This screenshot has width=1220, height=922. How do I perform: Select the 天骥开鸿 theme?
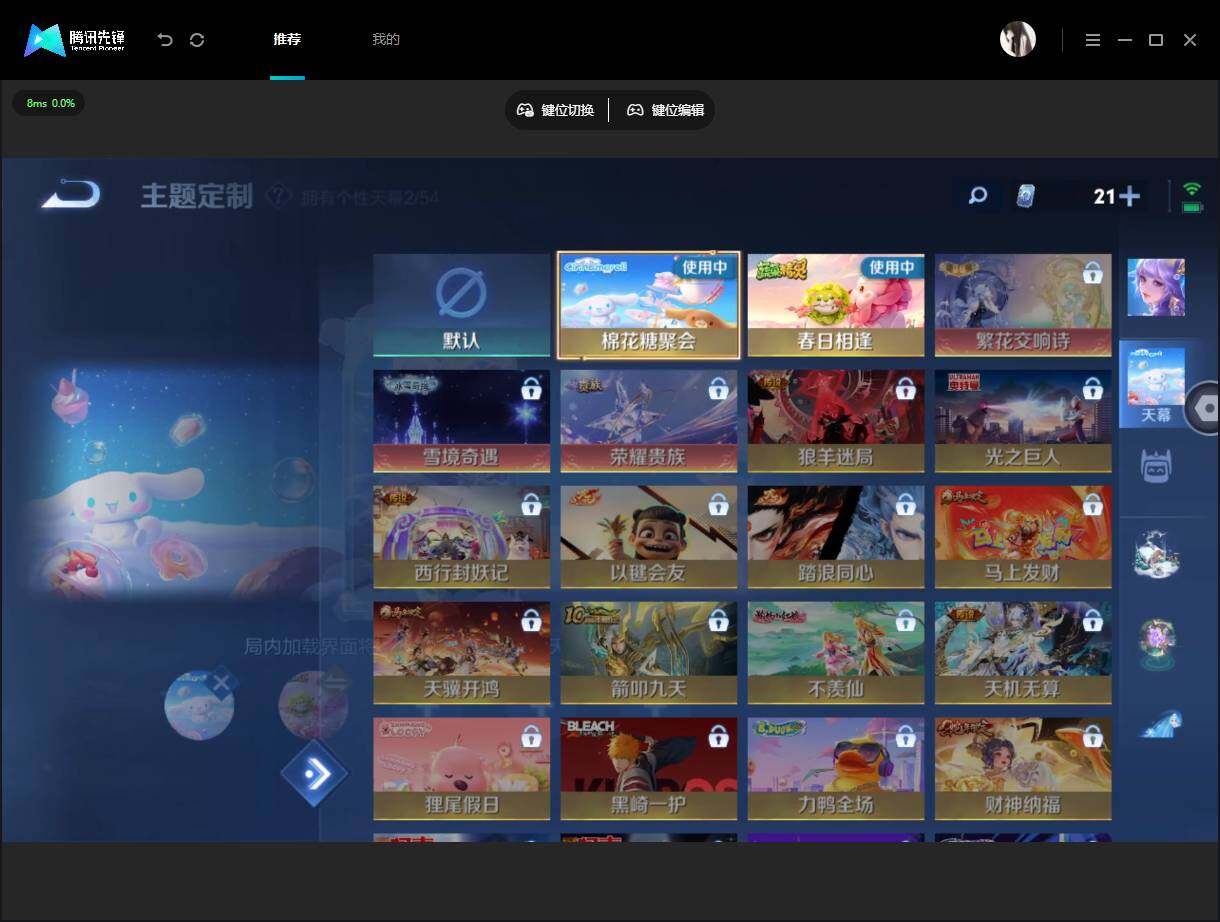[x=462, y=653]
